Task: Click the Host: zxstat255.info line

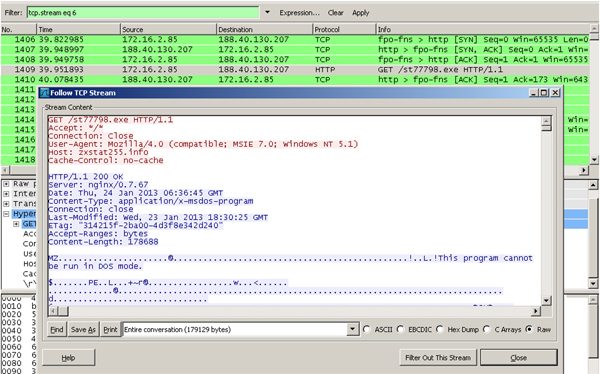Action: (x=98, y=152)
